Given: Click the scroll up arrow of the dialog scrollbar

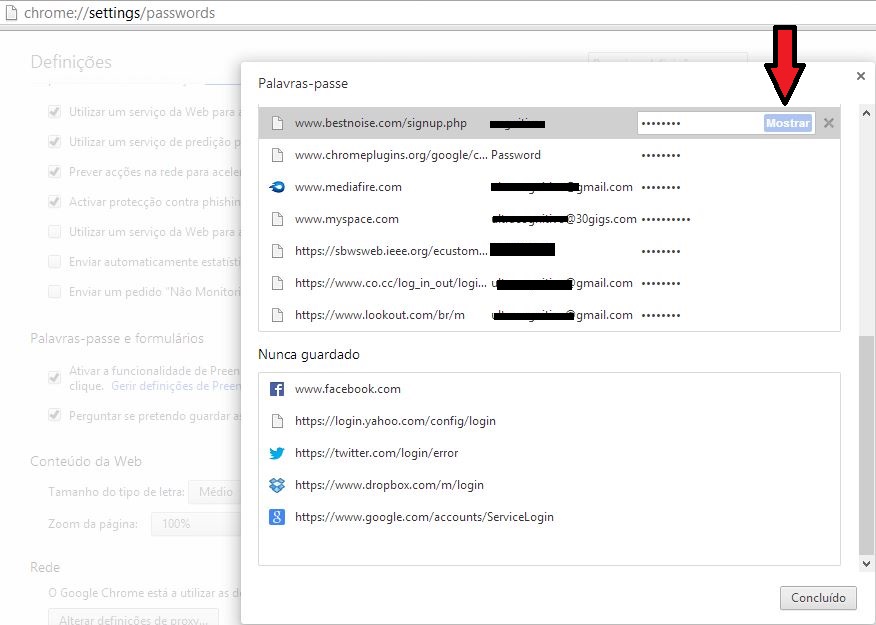Looking at the screenshot, I should coord(866,113).
